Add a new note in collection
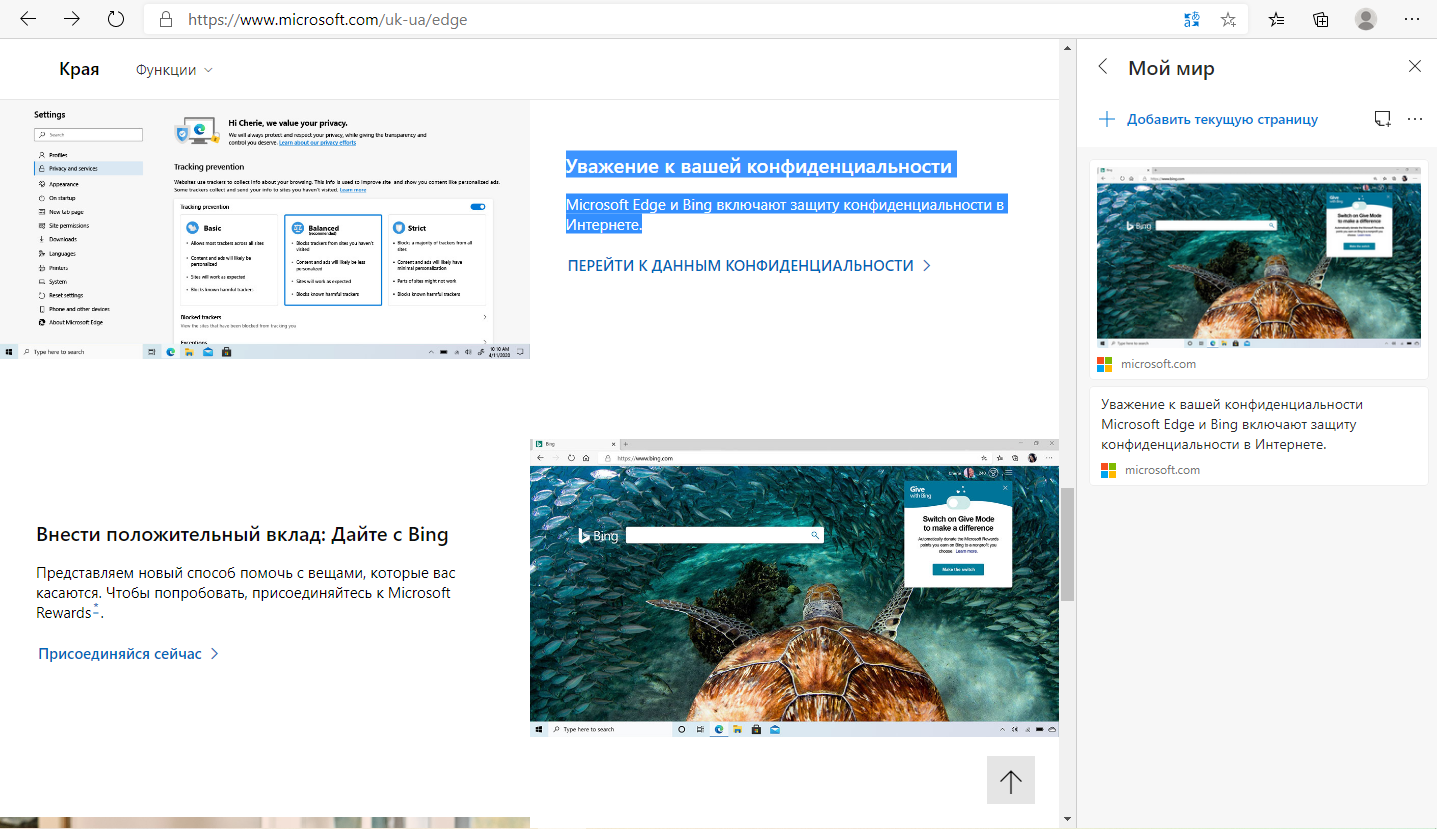The width and height of the screenshot is (1437, 829). 1382,119
